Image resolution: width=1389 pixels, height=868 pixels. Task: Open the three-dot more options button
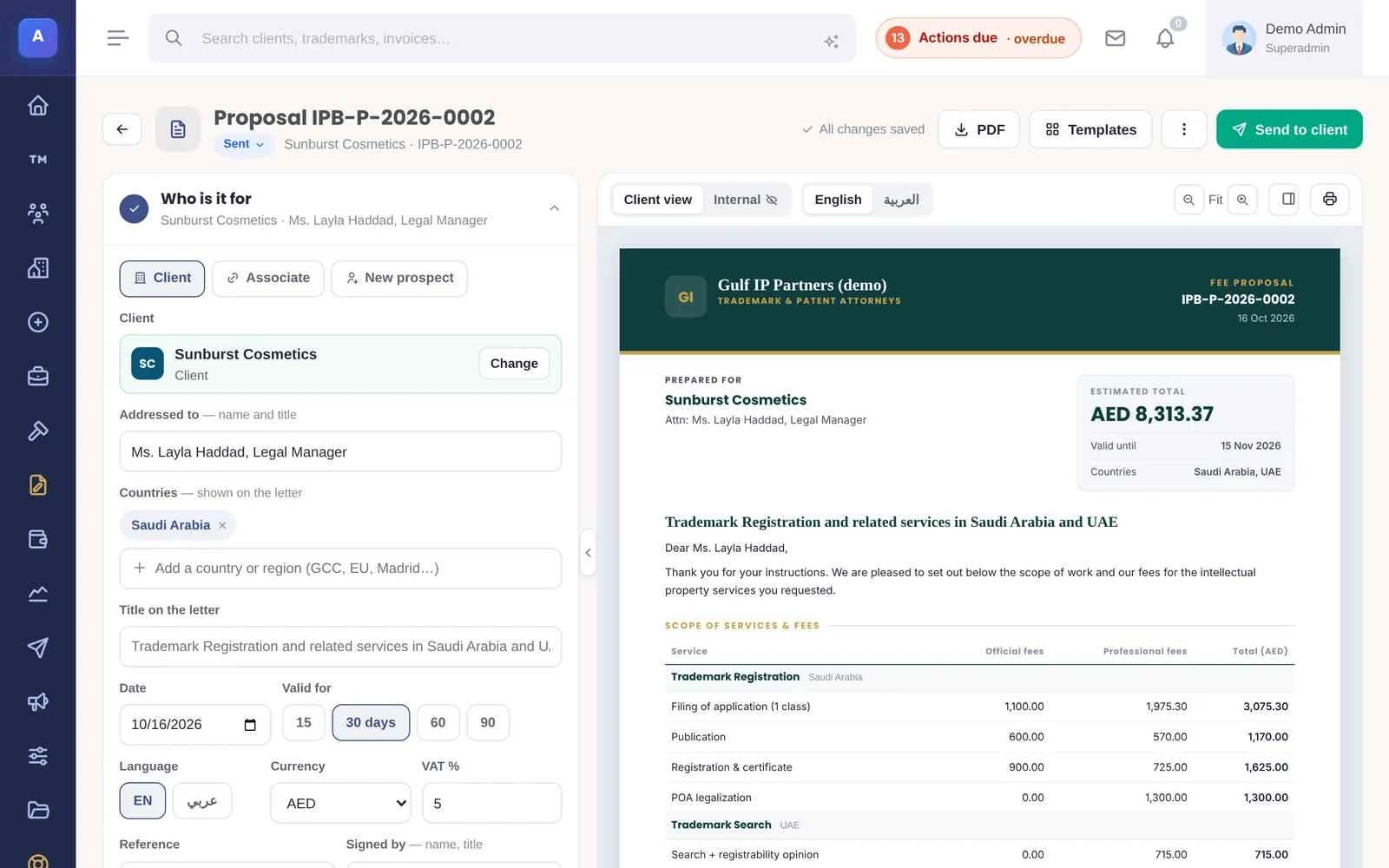tap(1183, 129)
